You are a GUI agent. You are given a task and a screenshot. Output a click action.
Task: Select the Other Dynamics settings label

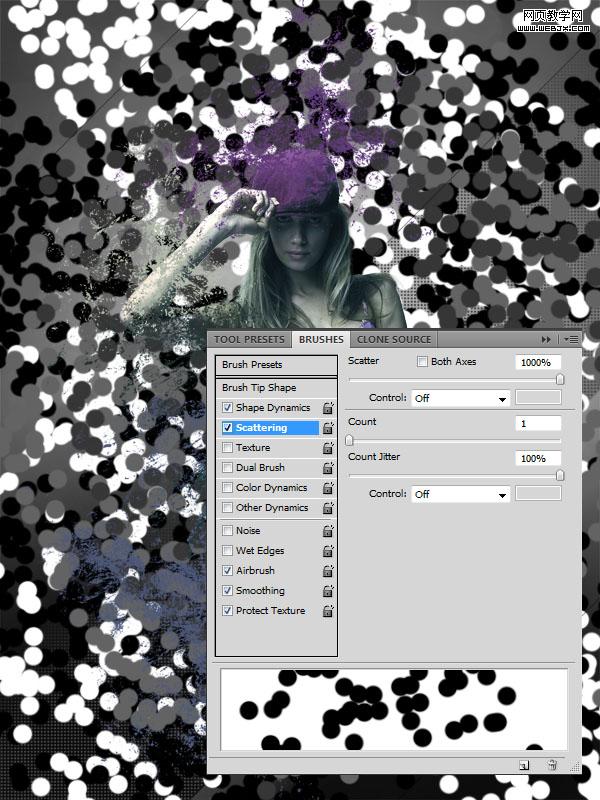pos(272,508)
